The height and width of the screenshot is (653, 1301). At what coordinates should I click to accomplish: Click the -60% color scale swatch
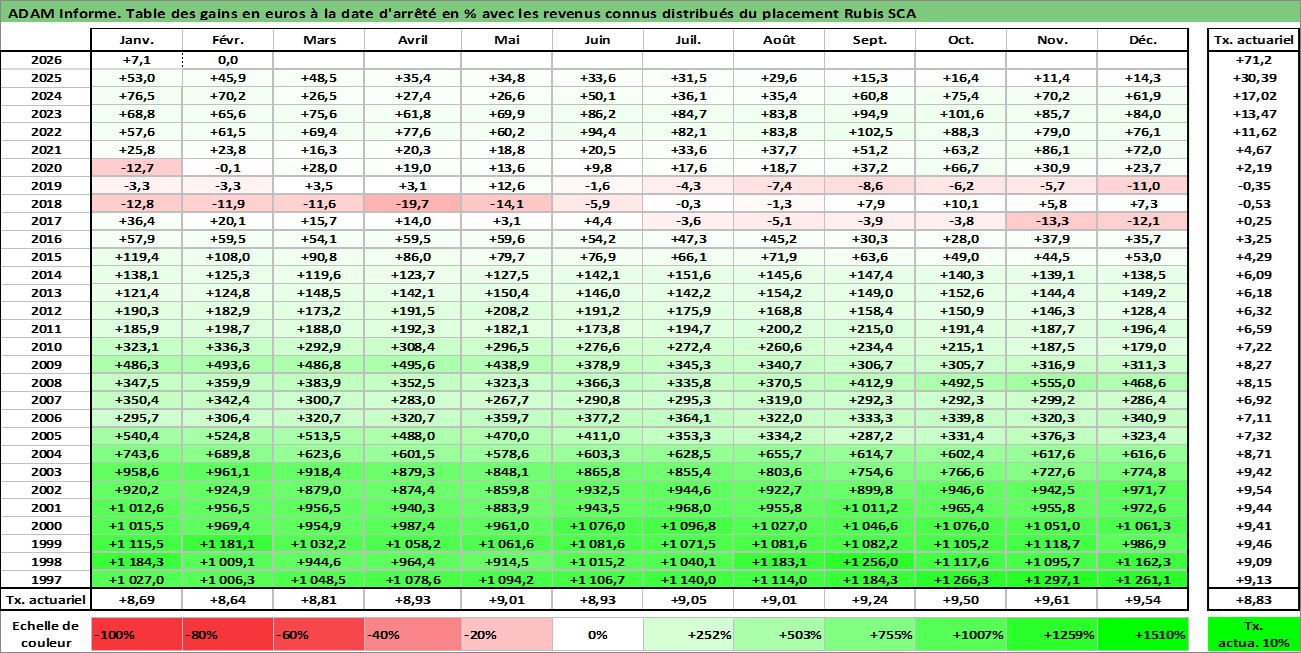(x=319, y=634)
